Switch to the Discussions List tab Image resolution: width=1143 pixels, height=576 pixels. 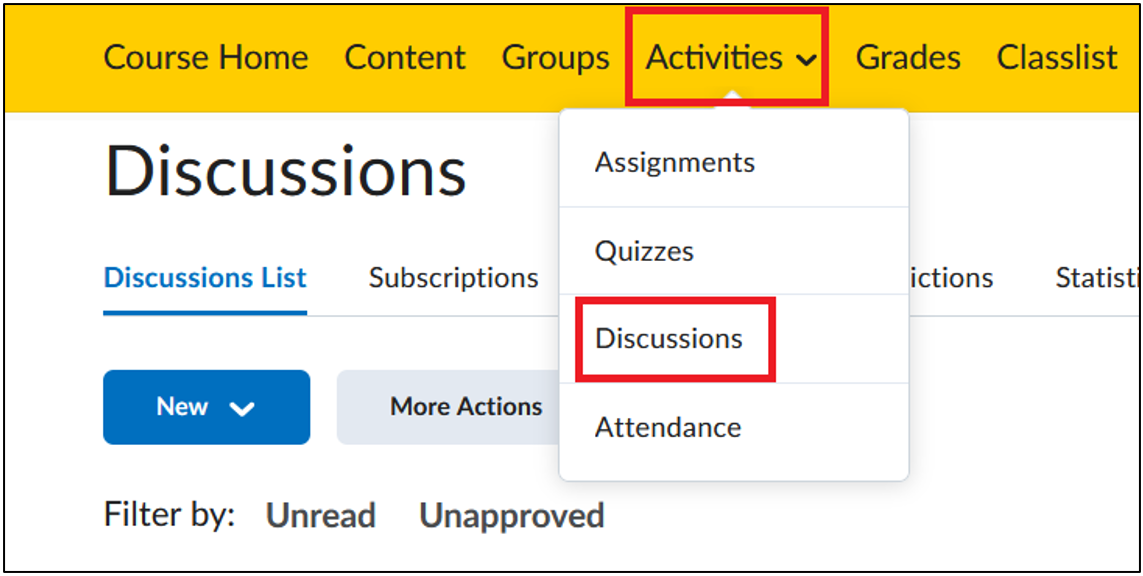tap(205, 278)
